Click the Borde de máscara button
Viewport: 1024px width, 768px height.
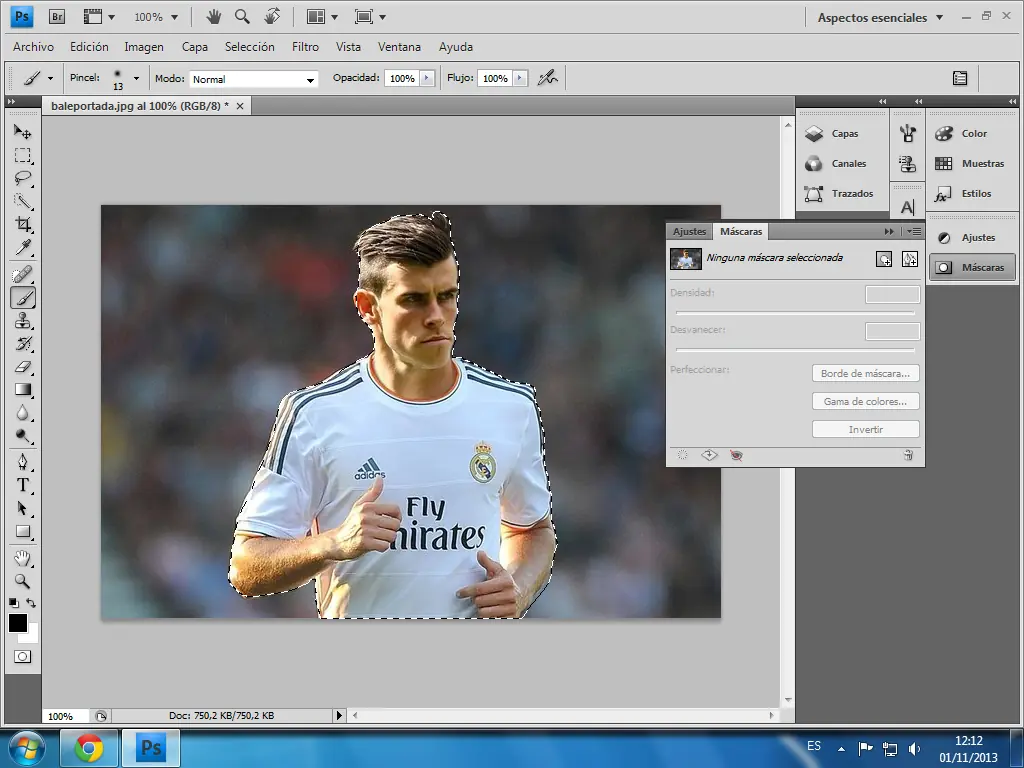coord(865,374)
